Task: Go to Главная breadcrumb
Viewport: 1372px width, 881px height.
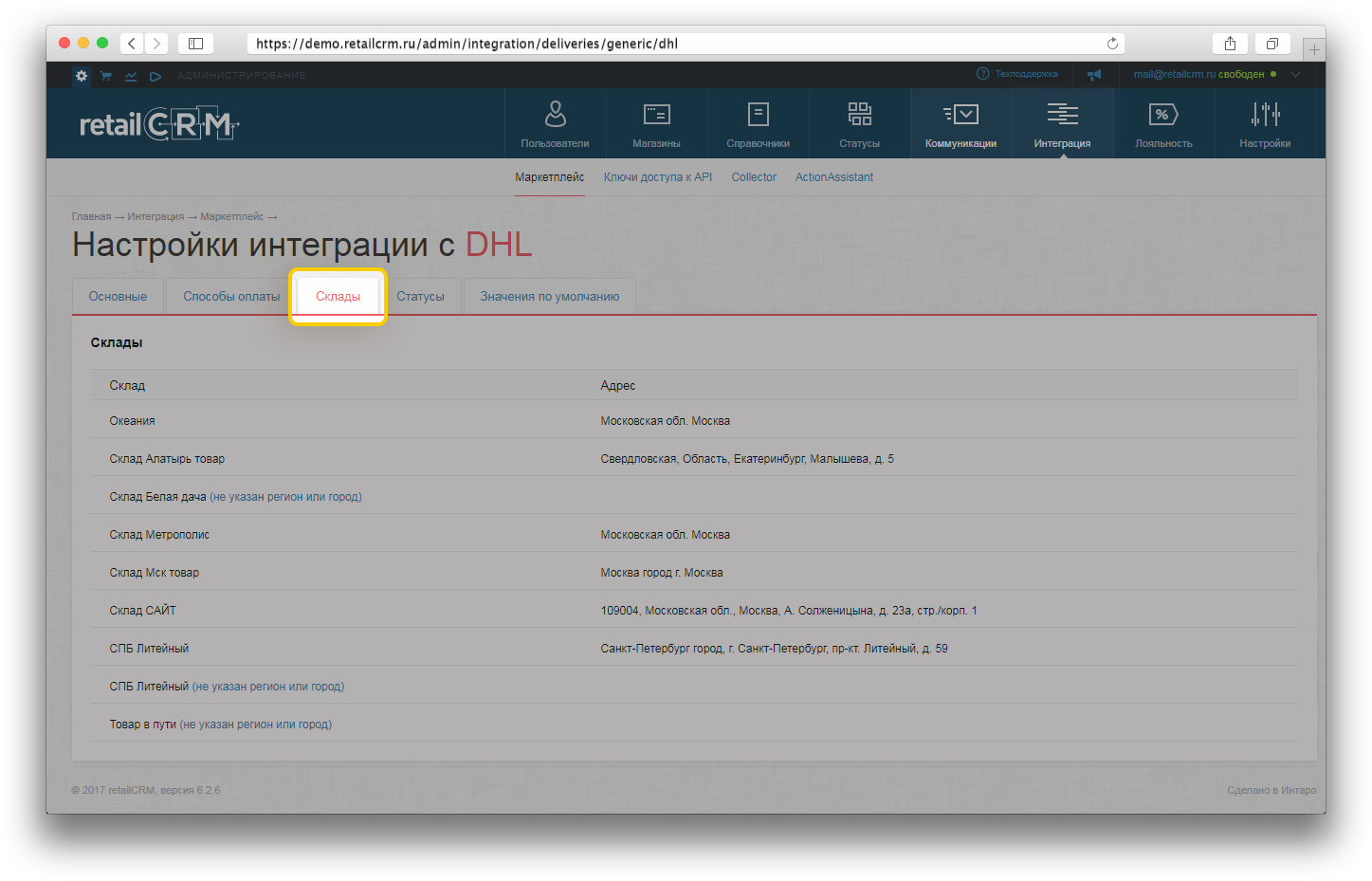Action: coord(91,216)
